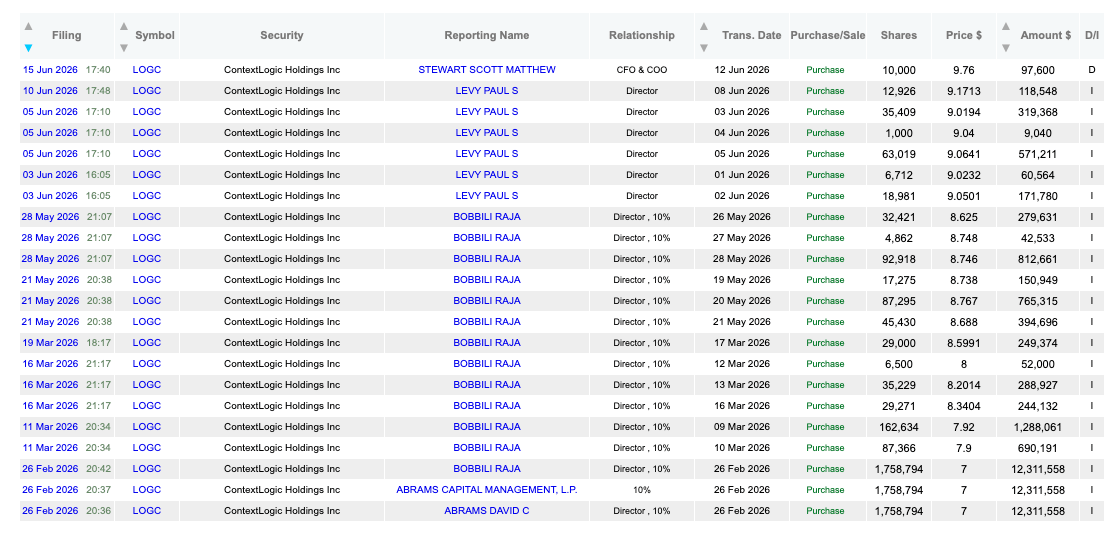Image resolution: width=1119 pixels, height=536 pixels.
Task: Open BOBBILI RAJA link for 17 Mar 2026 transaction
Action: click(487, 343)
